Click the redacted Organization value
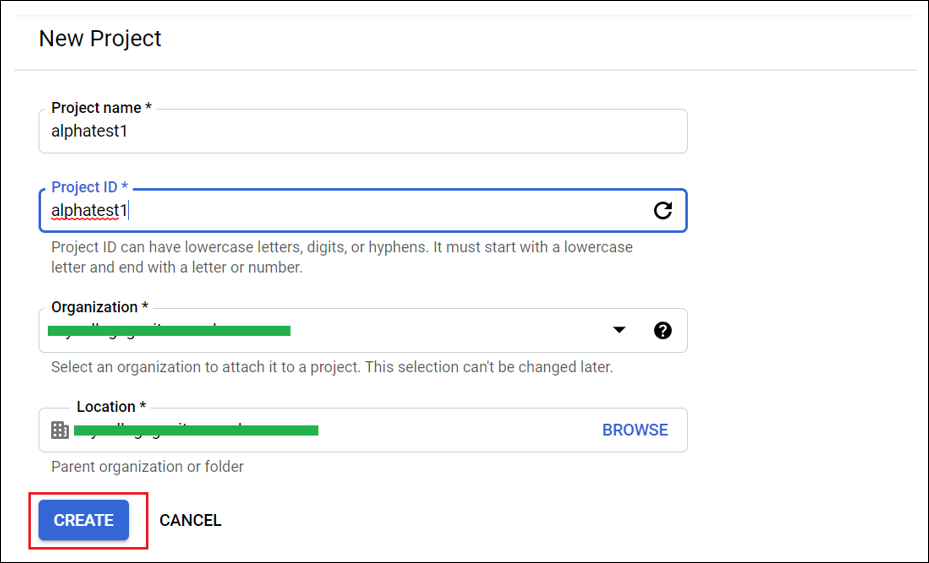 tap(170, 330)
